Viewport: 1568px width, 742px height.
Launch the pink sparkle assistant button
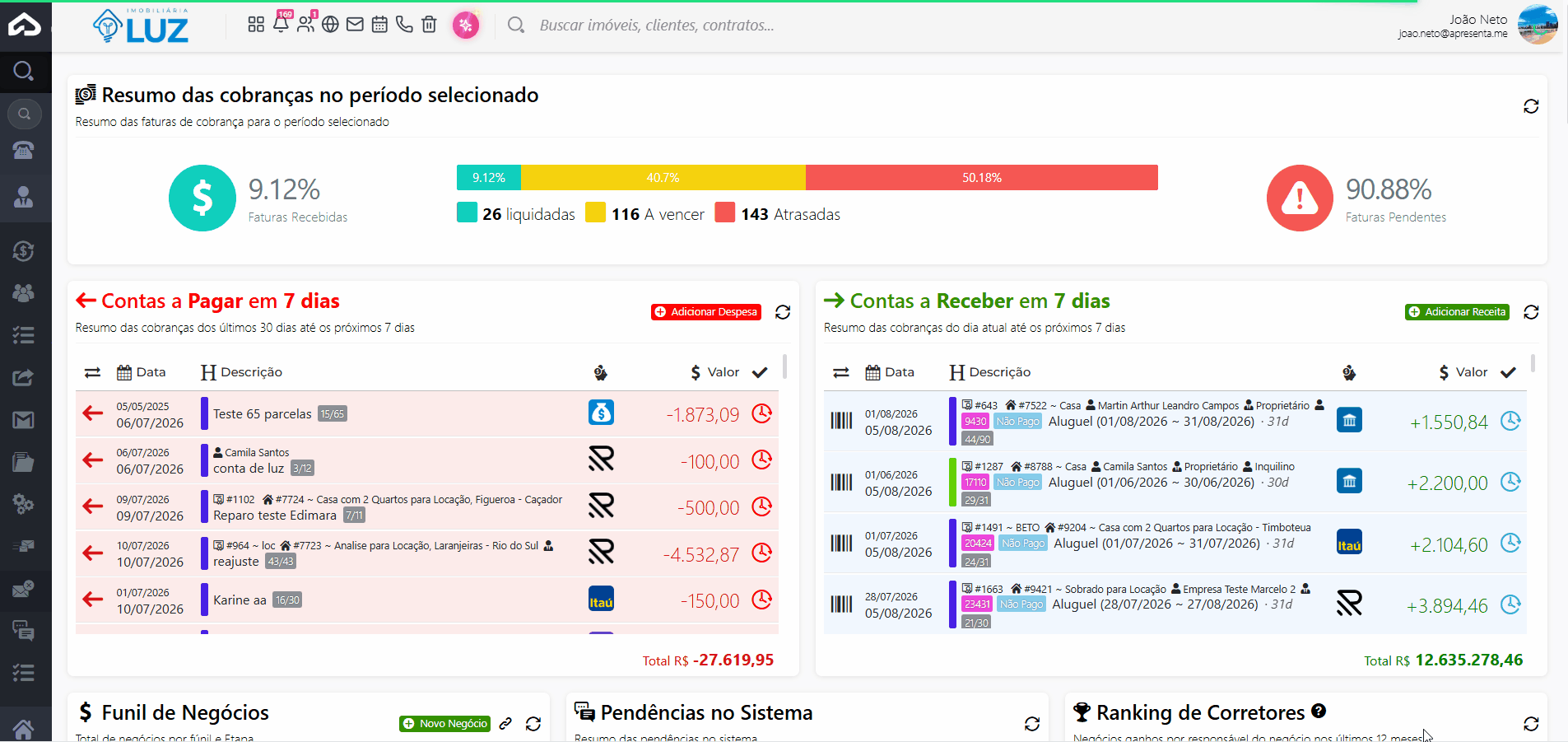point(466,26)
